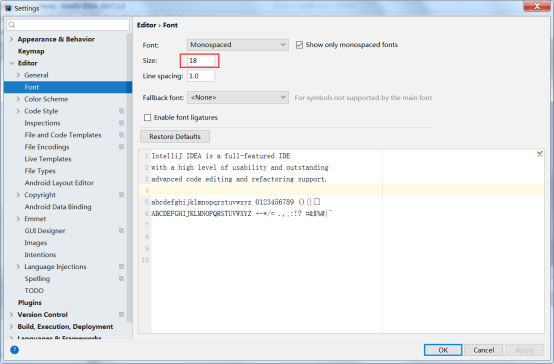Click the project-level icon beside Inspections
Image resolution: width=554 pixels, height=364 pixels.
(x=121, y=123)
